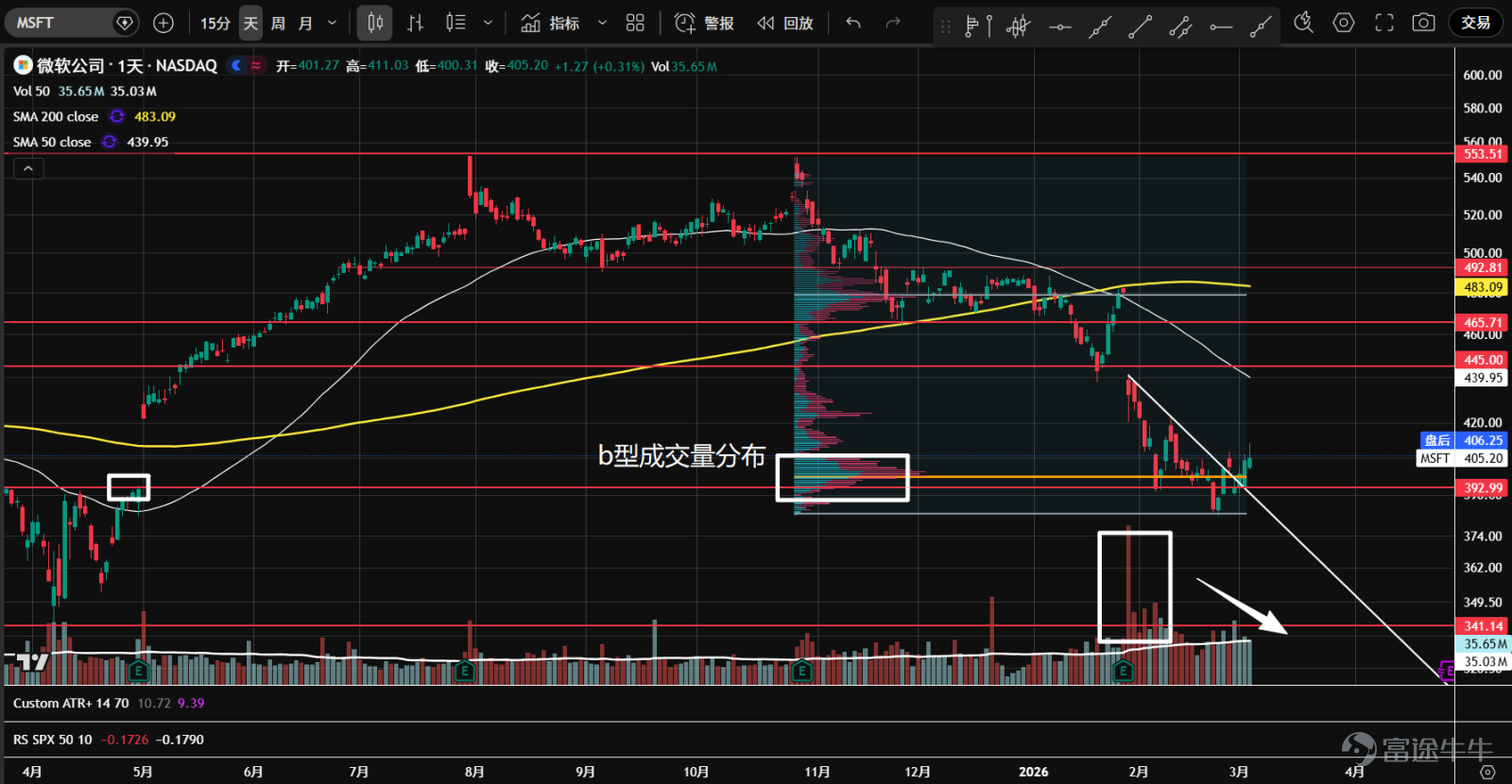Select the extended line drawing tool
This screenshot has width=1512, height=784.
coord(1100,26)
